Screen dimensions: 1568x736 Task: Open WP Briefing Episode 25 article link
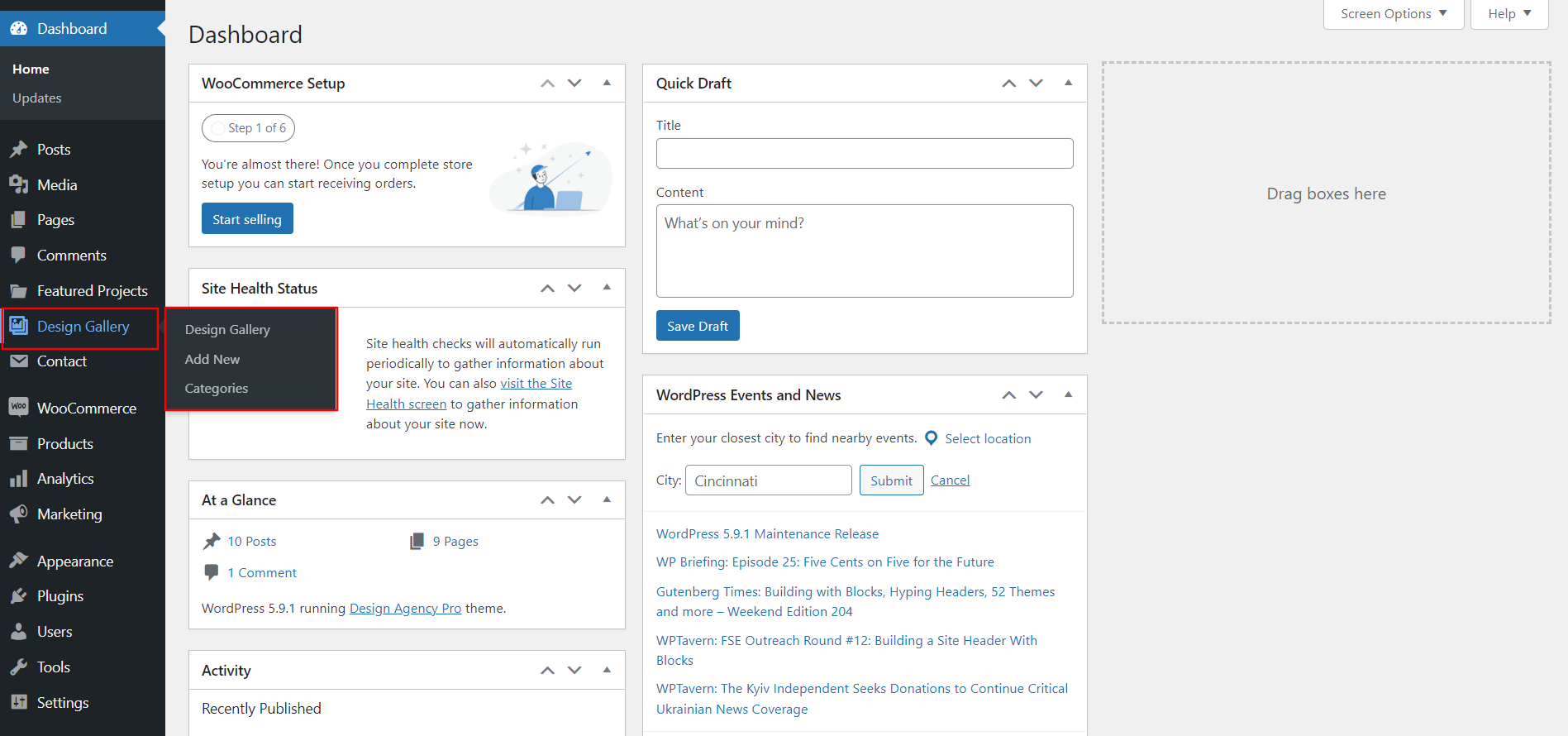825,562
